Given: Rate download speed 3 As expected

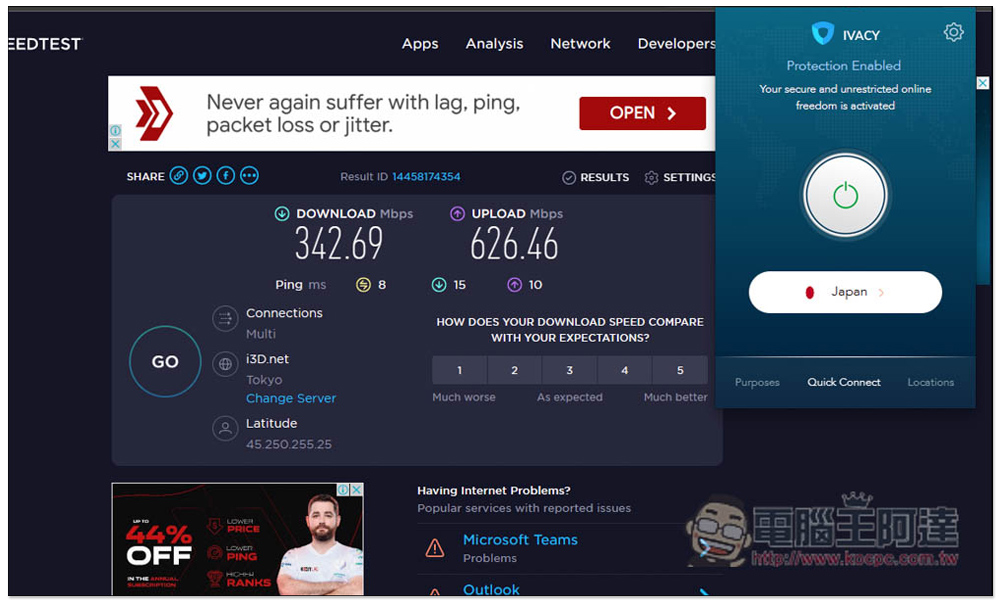Looking at the screenshot, I should [x=570, y=370].
